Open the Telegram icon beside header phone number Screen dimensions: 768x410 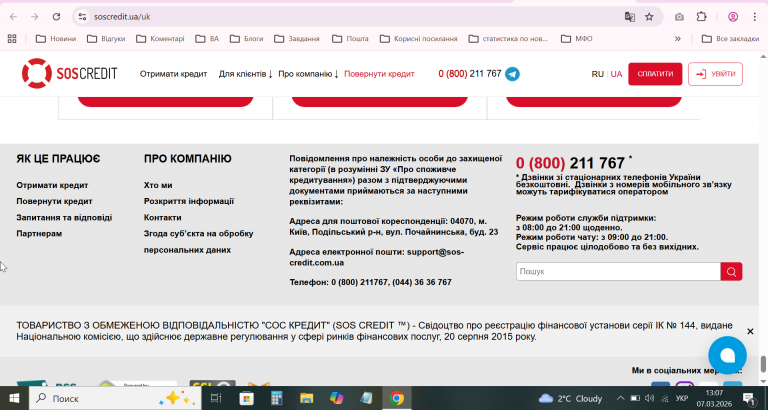512,74
